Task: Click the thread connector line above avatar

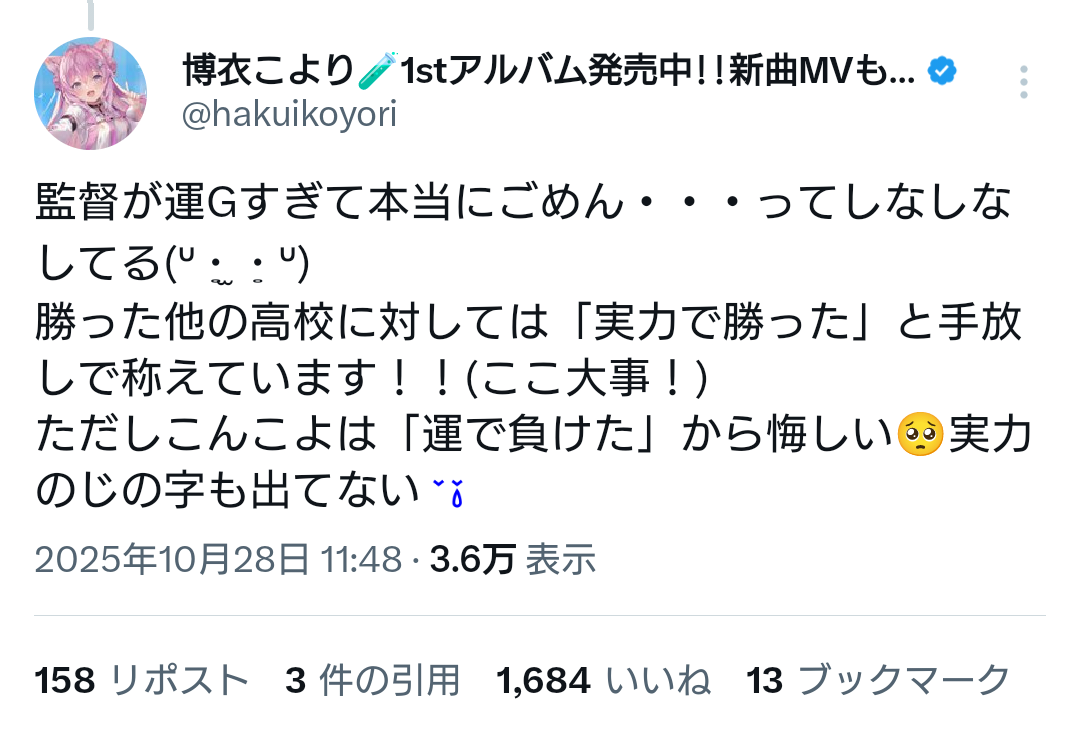Action: click(x=90, y=14)
